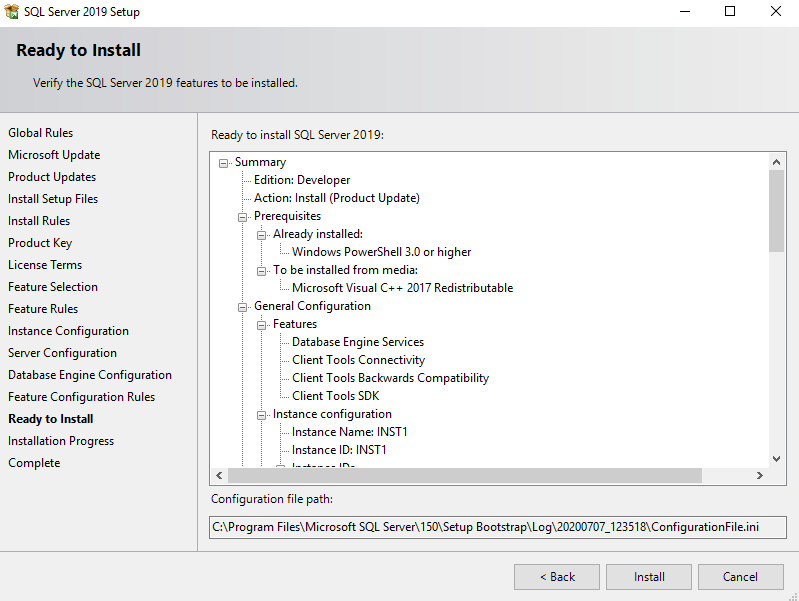Viewport: 799px width, 601px height.
Task: Click the configuration file path field
Action: coord(497,527)
